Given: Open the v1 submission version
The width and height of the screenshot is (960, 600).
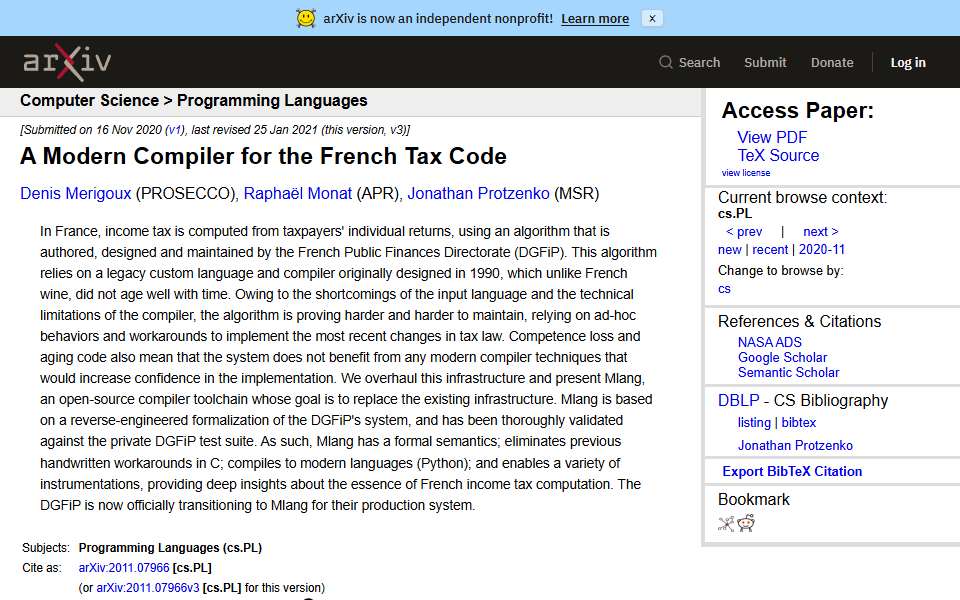Looking at the screenshot, I should coord(174,130).
